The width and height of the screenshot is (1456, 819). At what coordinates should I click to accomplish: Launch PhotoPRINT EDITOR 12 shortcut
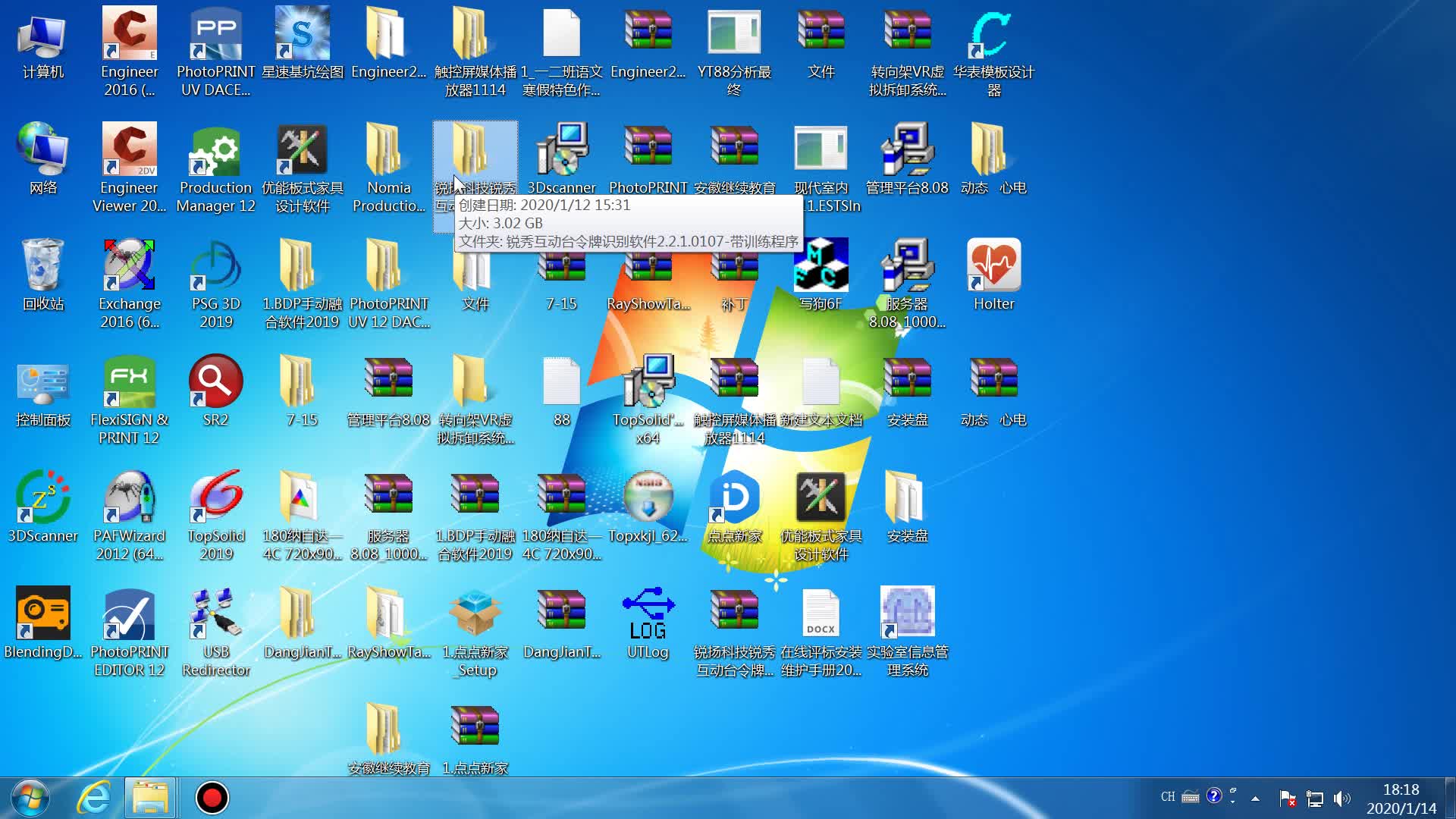(x=129, y=632)
